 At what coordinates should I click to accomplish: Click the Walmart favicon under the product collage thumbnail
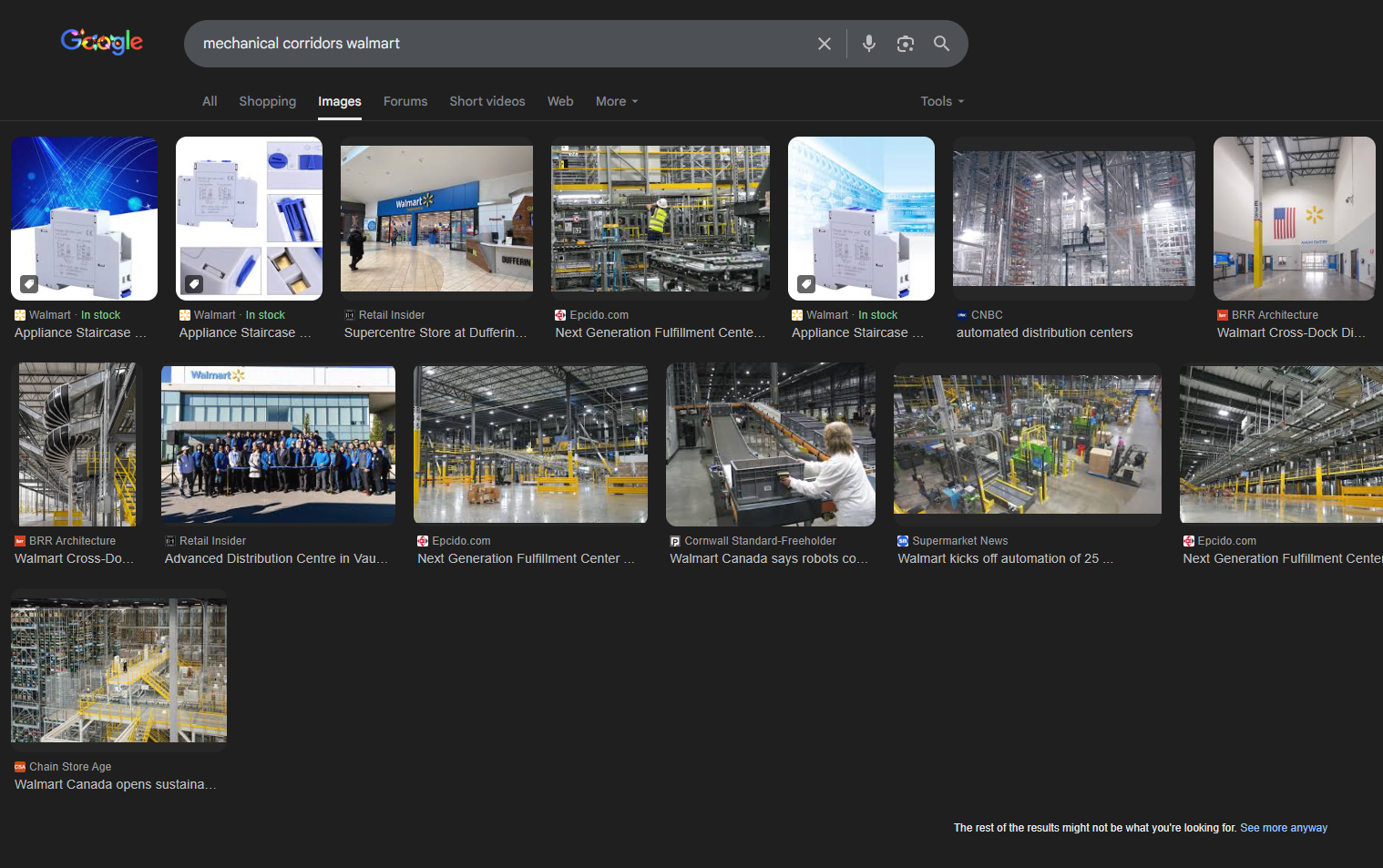point(185,315)
